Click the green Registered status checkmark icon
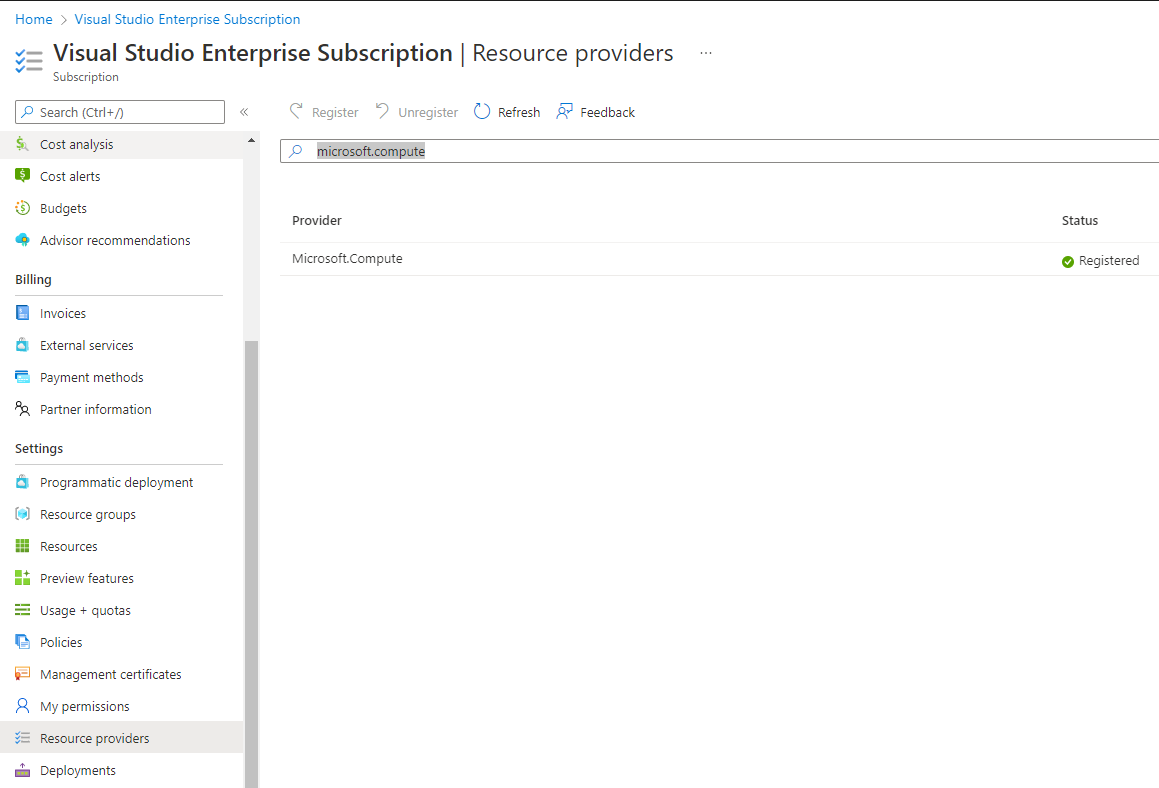1159x788 pixels. click(1067, 261)
